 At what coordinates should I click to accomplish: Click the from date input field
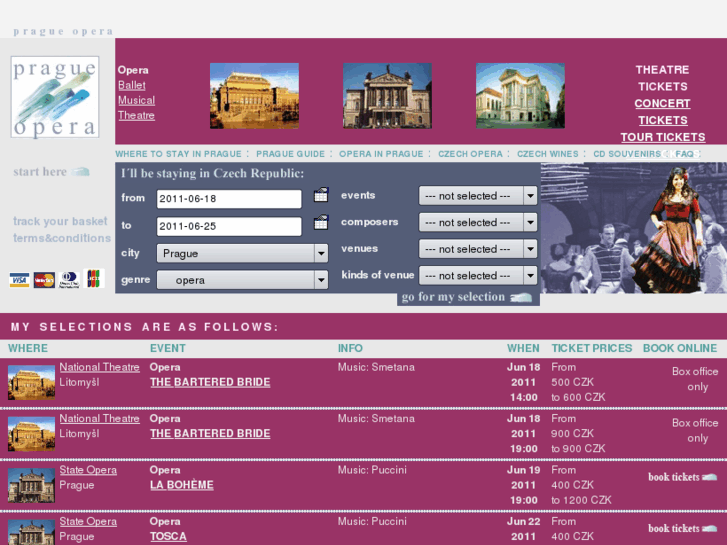point(229,199)
